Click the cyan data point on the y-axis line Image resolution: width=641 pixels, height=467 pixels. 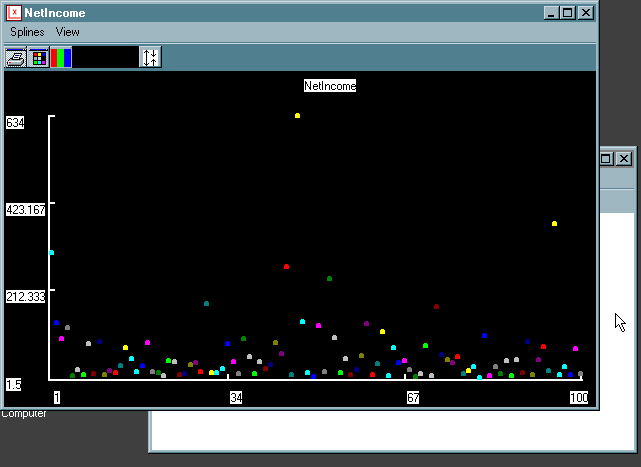point(52,253)
